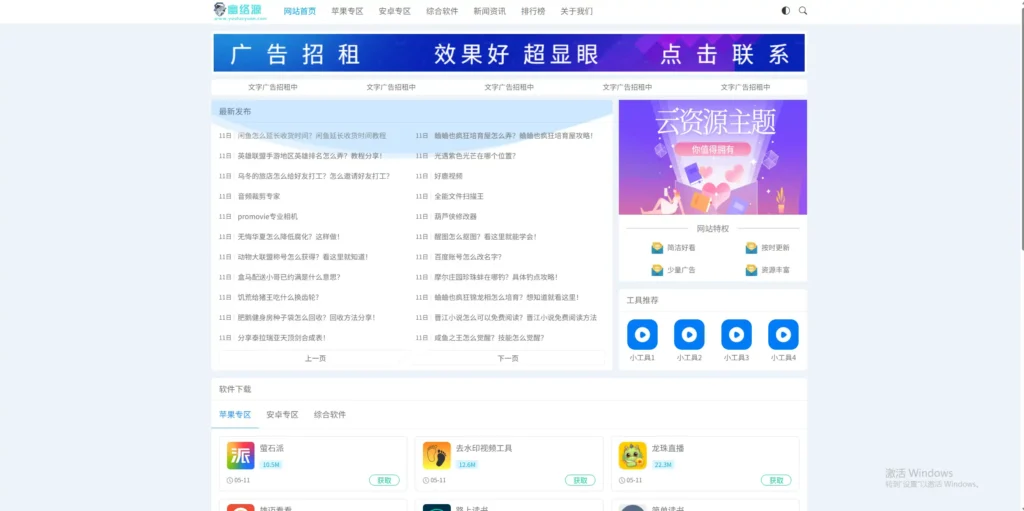1024x511 pixels.
Task: Click the 龙珠直播 app title
Action: coord(667,448)
